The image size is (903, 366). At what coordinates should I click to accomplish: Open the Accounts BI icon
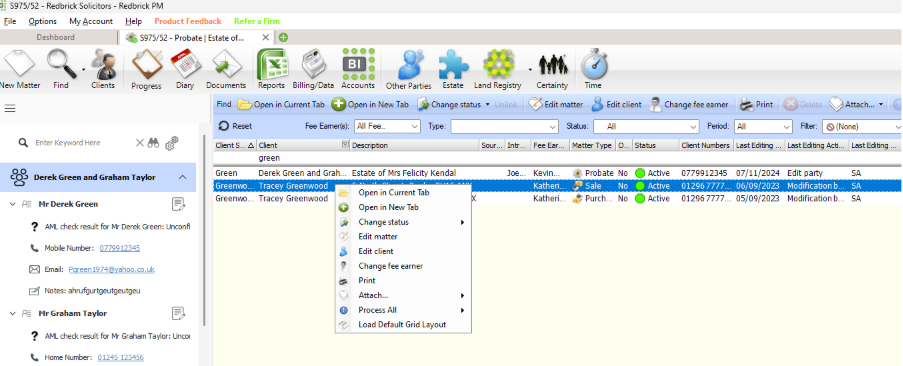pos(358,69)
